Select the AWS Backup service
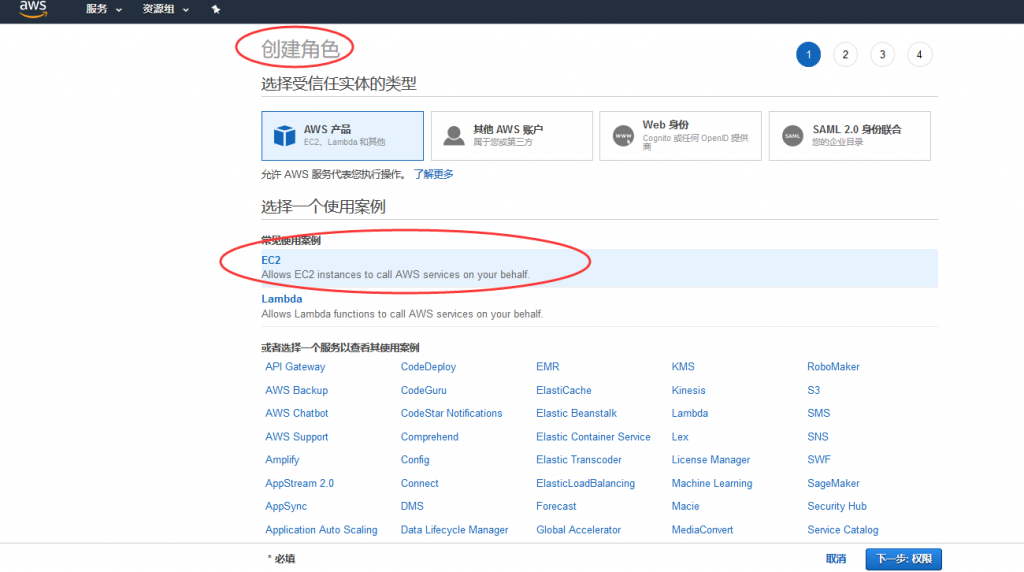The image size is (1024, 572). 296,390
